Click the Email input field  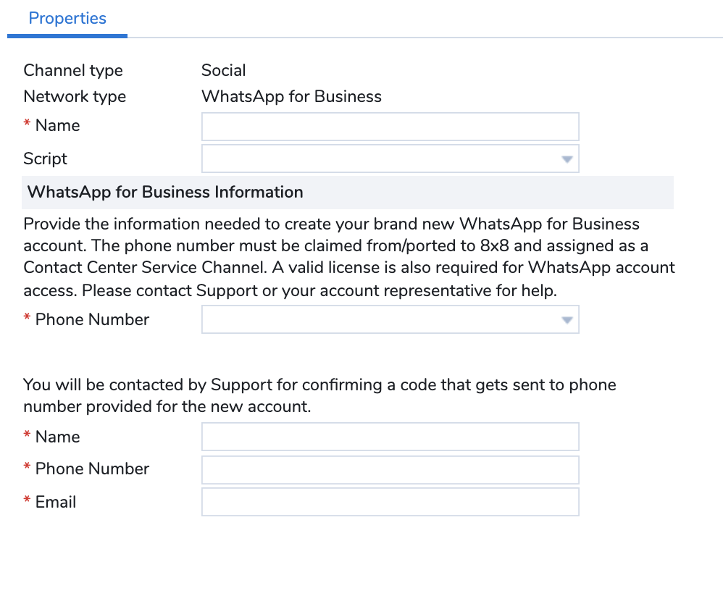390,502
